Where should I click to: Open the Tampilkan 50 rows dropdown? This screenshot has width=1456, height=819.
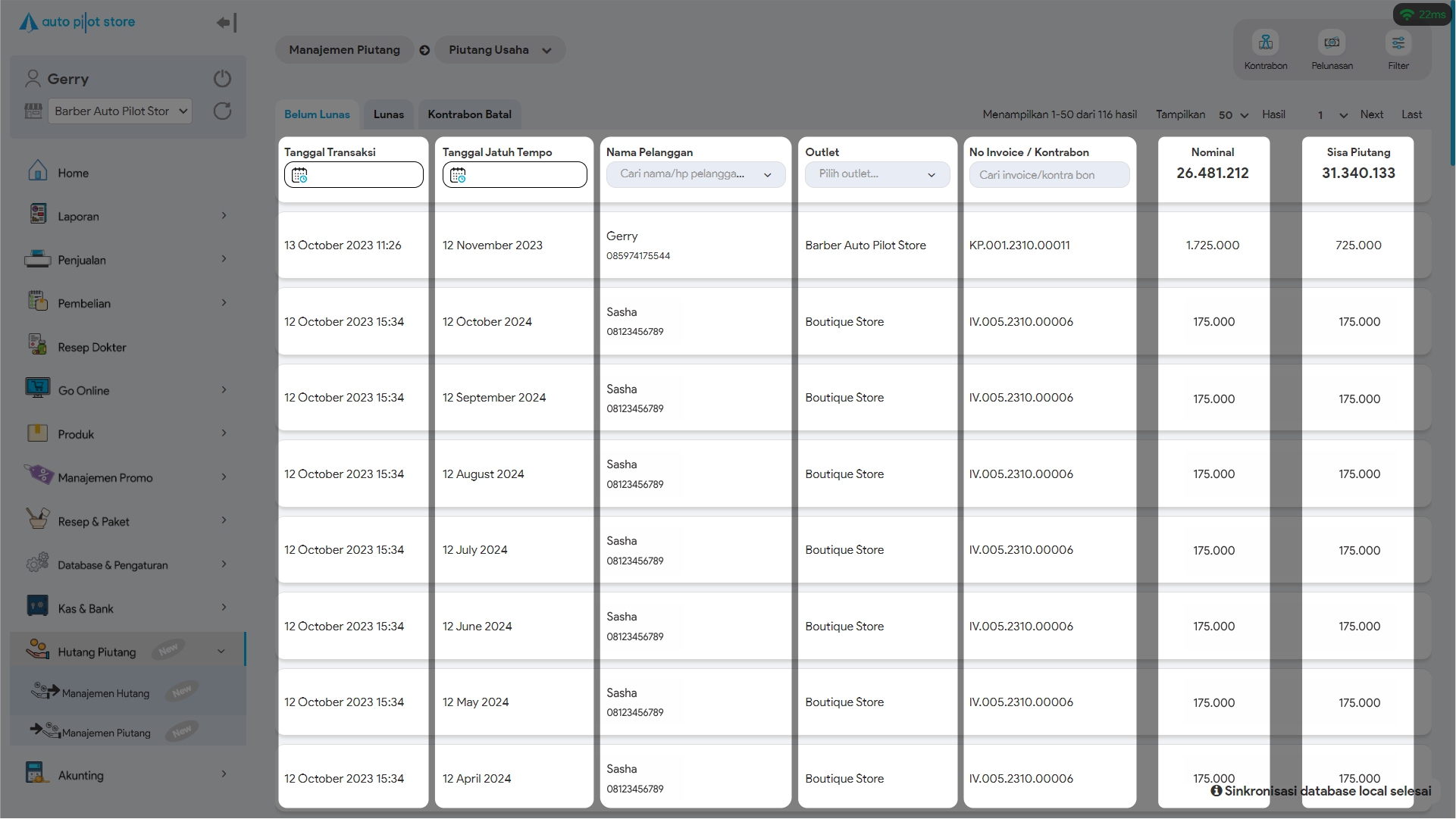tap(1233, 115)
